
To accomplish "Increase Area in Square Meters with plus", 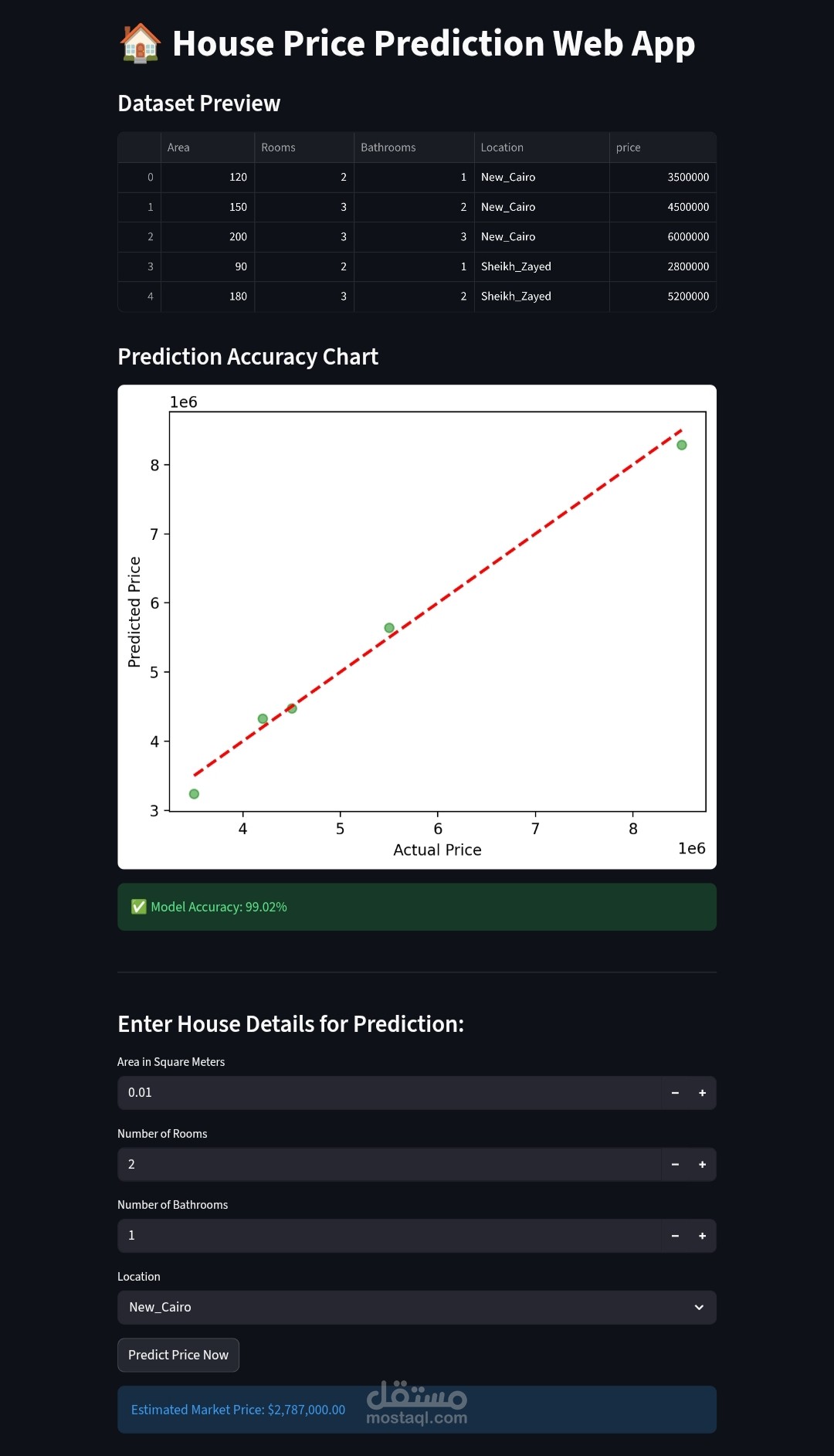I will (702, 1093).
